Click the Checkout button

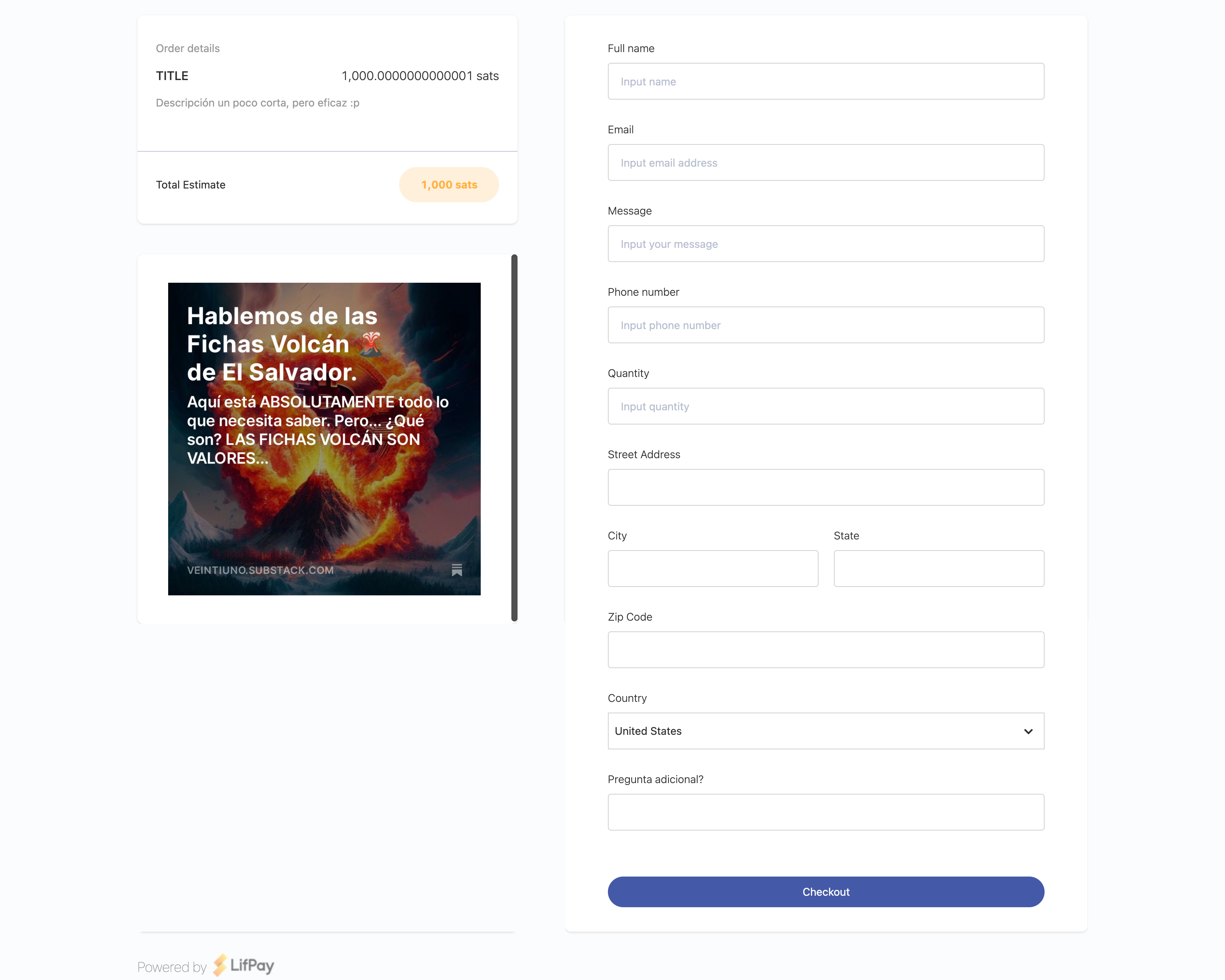[x=825, y=892]
